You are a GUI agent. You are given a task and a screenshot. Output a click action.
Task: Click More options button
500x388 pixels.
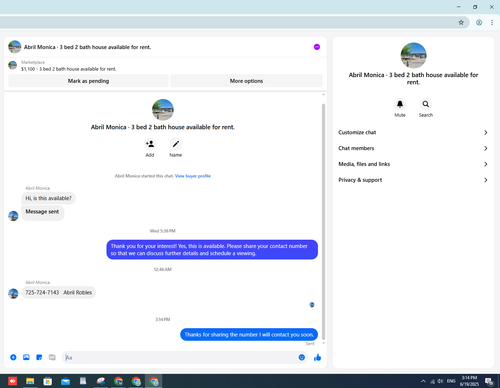click(246, 81)
